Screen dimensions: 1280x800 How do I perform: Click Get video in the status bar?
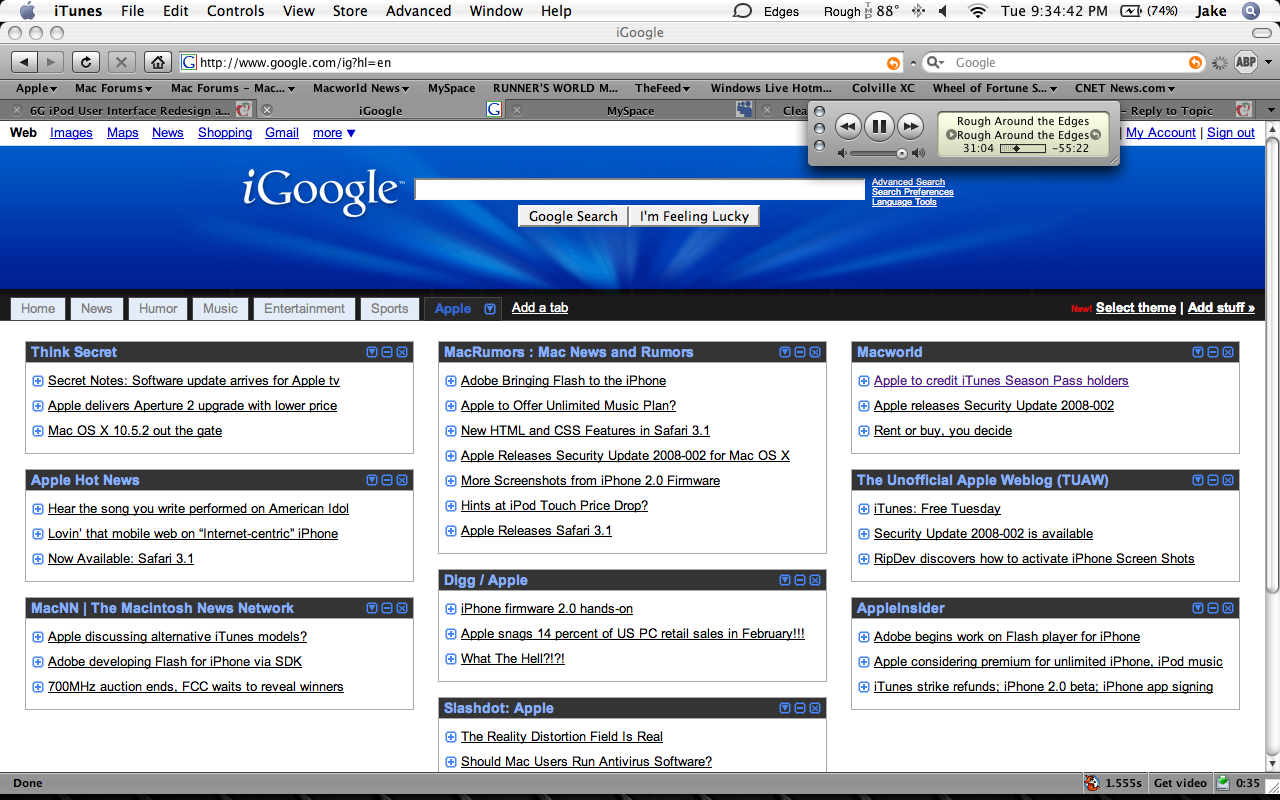(x=1180, y=783)
